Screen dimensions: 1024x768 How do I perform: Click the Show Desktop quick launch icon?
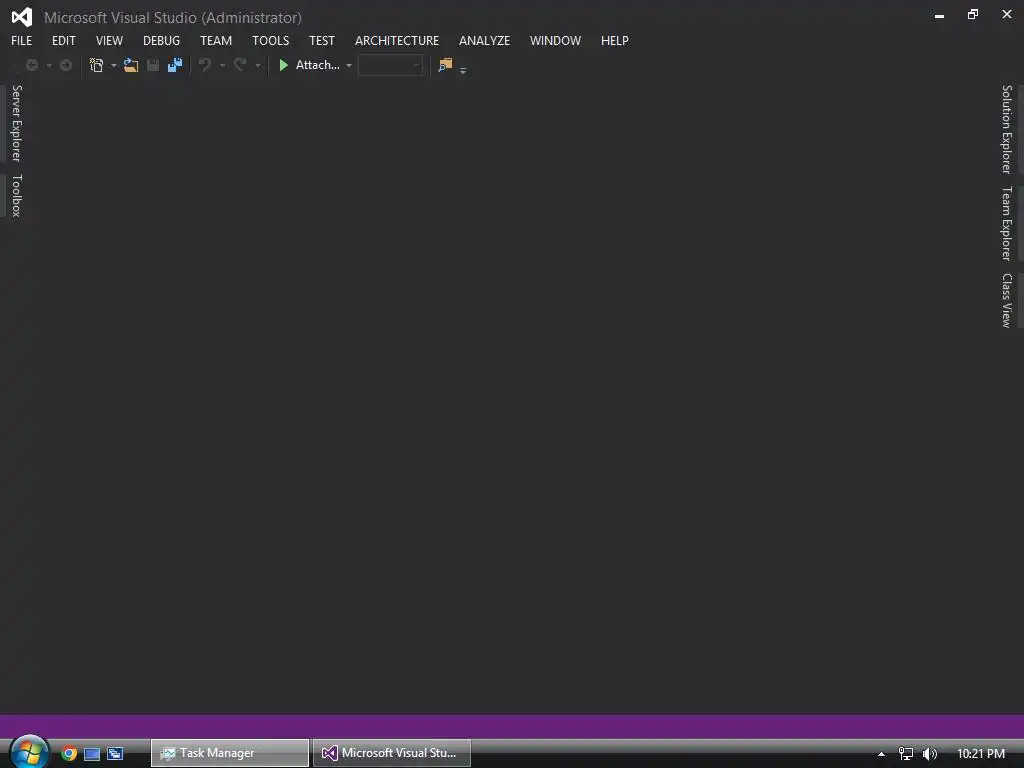[92, 754]
